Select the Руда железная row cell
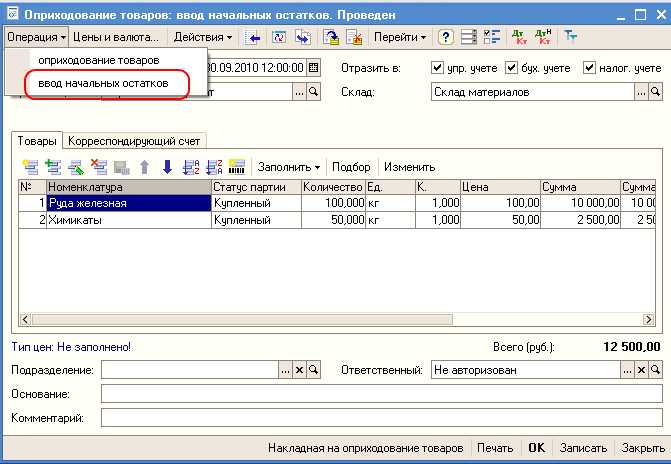671x464 pixels. coord(129,203)
